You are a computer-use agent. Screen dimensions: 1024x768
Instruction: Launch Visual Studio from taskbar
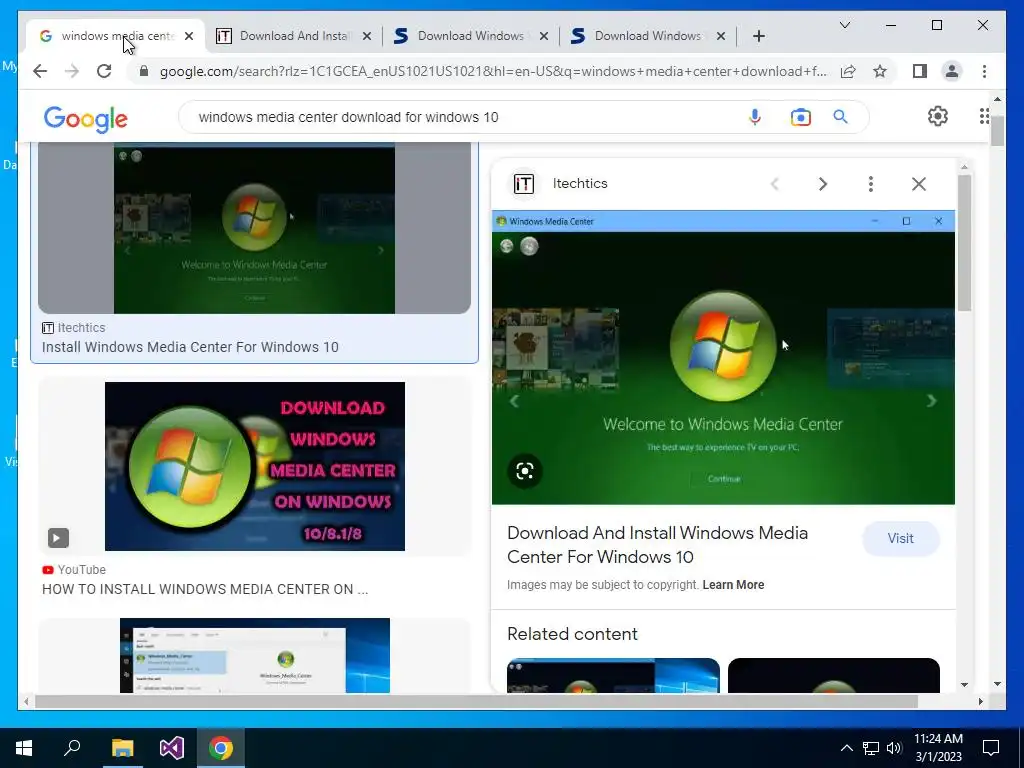click(x=172, y=748)
